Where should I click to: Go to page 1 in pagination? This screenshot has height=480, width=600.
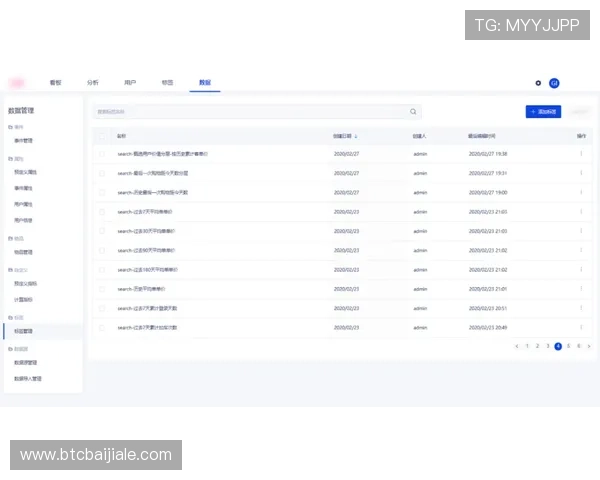pos(527,346)
